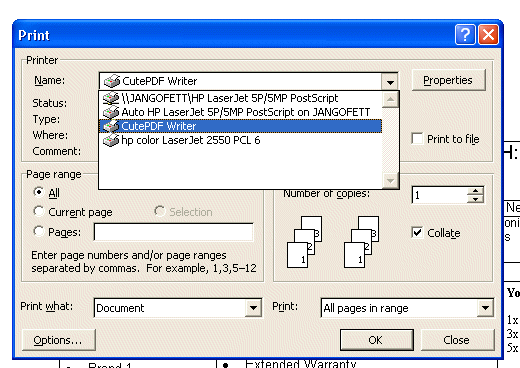Click the help question mark button
This screenshot has height=368, width=520.
(x=465, y=34)
